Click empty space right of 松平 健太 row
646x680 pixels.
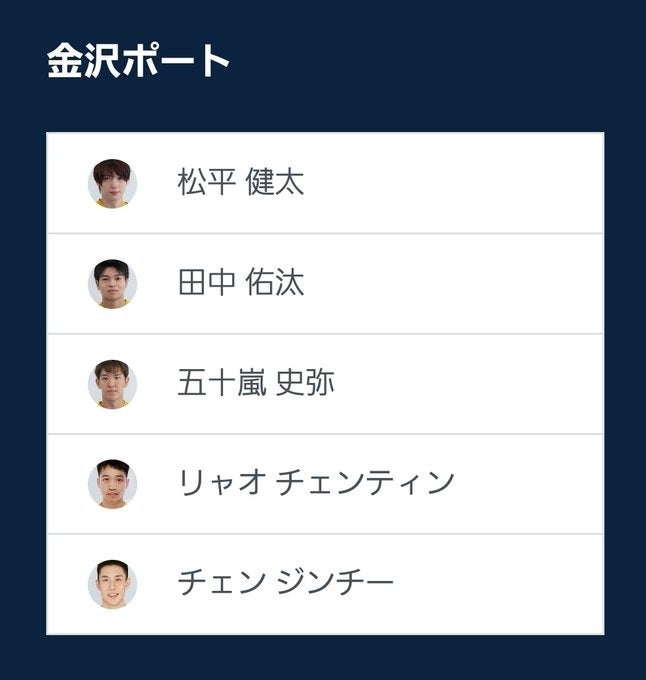tap(480, 183)
